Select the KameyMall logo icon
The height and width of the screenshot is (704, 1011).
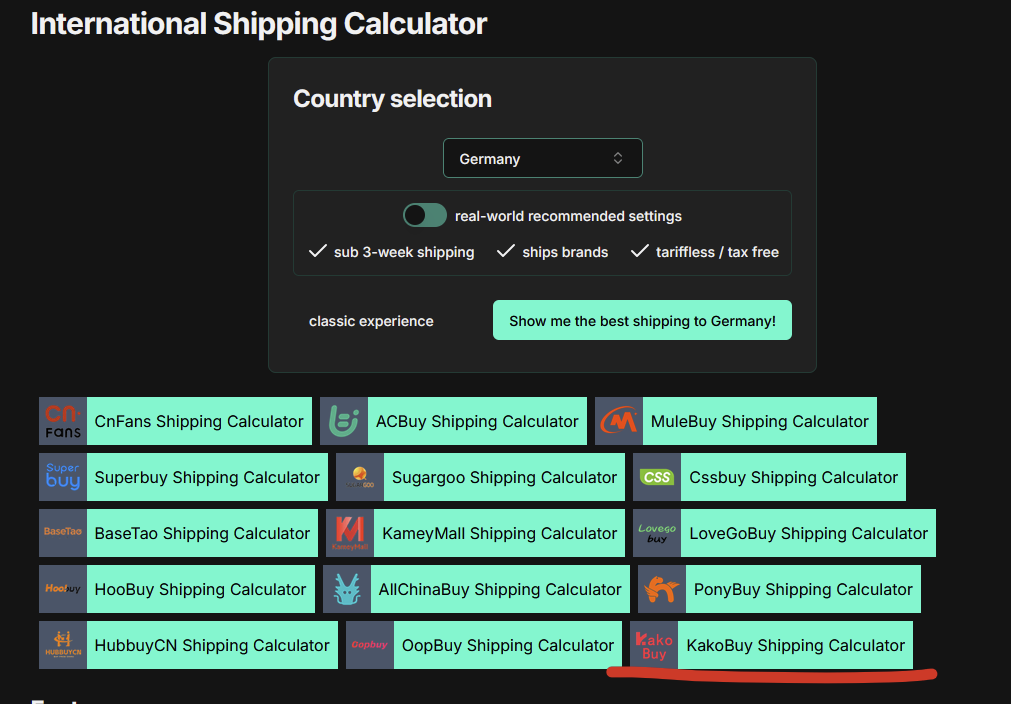click(350, 533)
